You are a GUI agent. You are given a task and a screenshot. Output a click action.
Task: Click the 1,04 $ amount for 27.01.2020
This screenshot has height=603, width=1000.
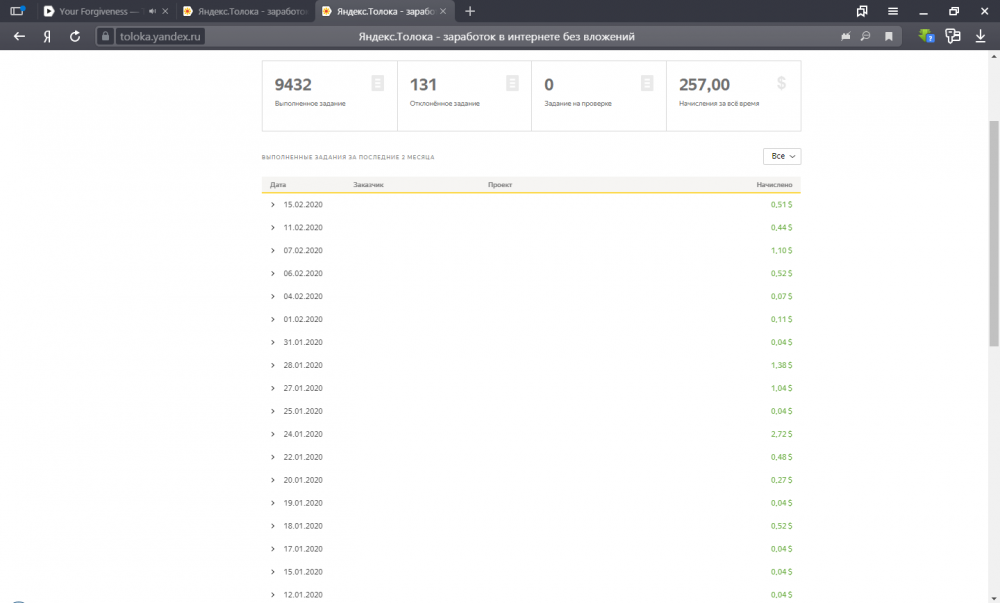(x=781, y=388)
